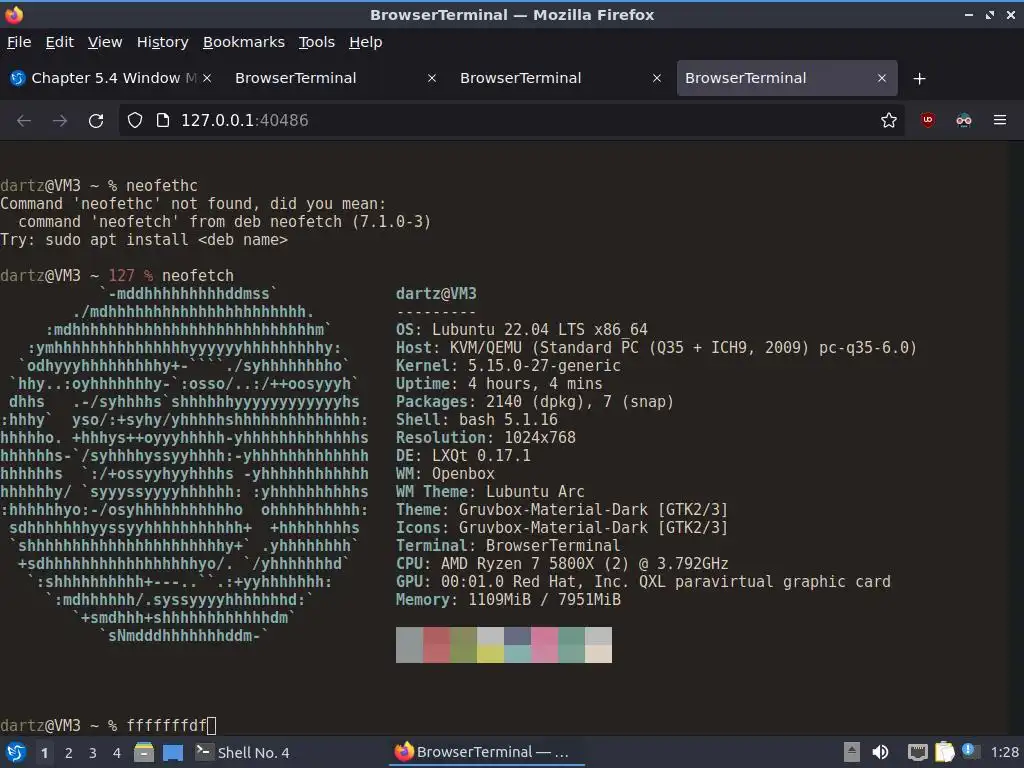Screen dimensions: 1024x768
Task: Switch to virtual desktop 2
Action: [x=69, y=753]
